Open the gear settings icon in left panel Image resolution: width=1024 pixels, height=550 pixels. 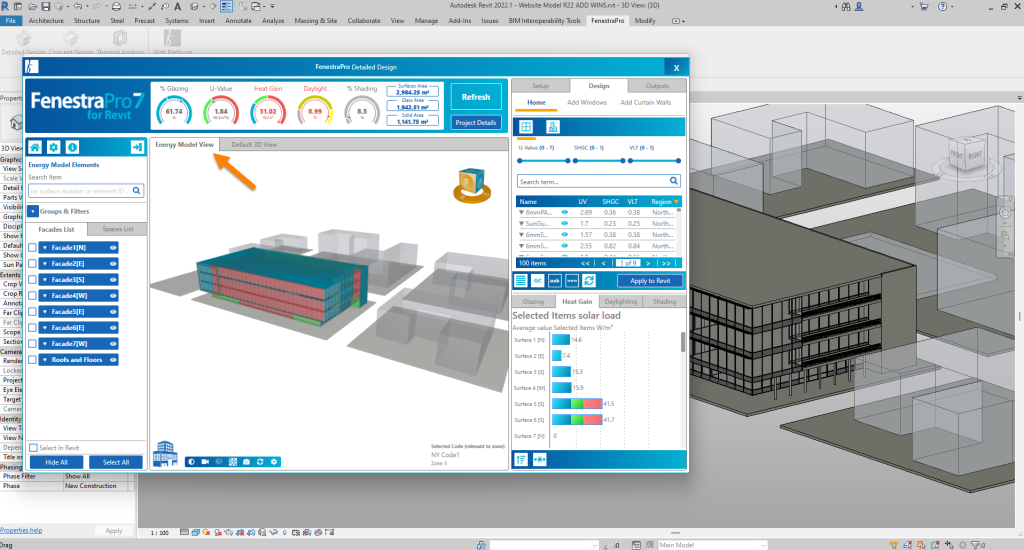click(54, 147)
